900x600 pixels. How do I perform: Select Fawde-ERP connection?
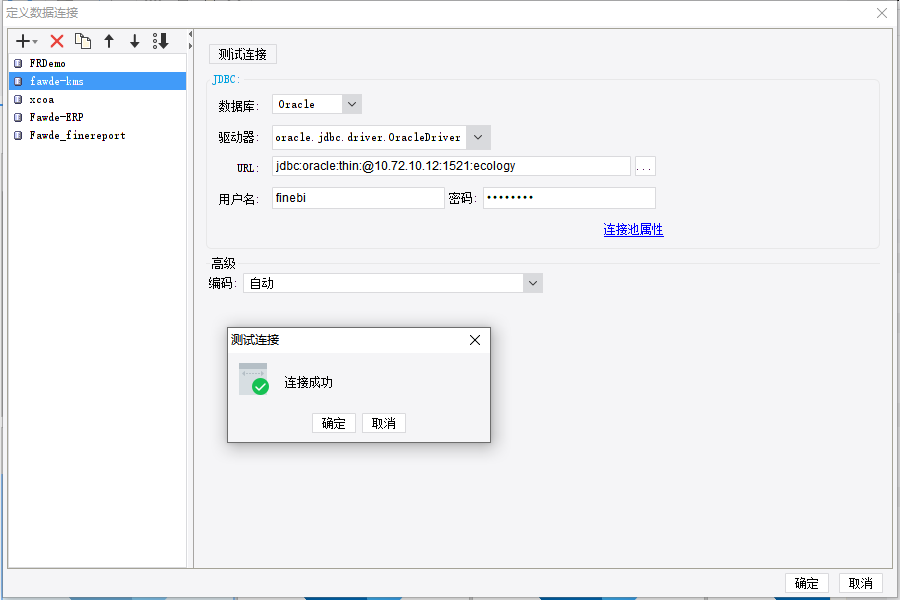pos(98,117)
